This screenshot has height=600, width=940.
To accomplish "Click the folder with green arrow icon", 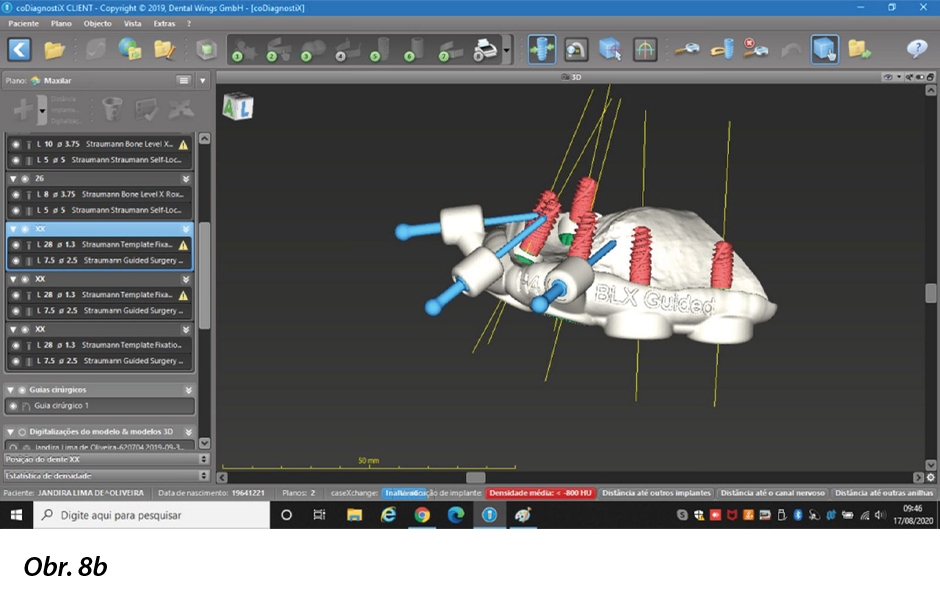I will pyautogui.click(x=860, y=50).
